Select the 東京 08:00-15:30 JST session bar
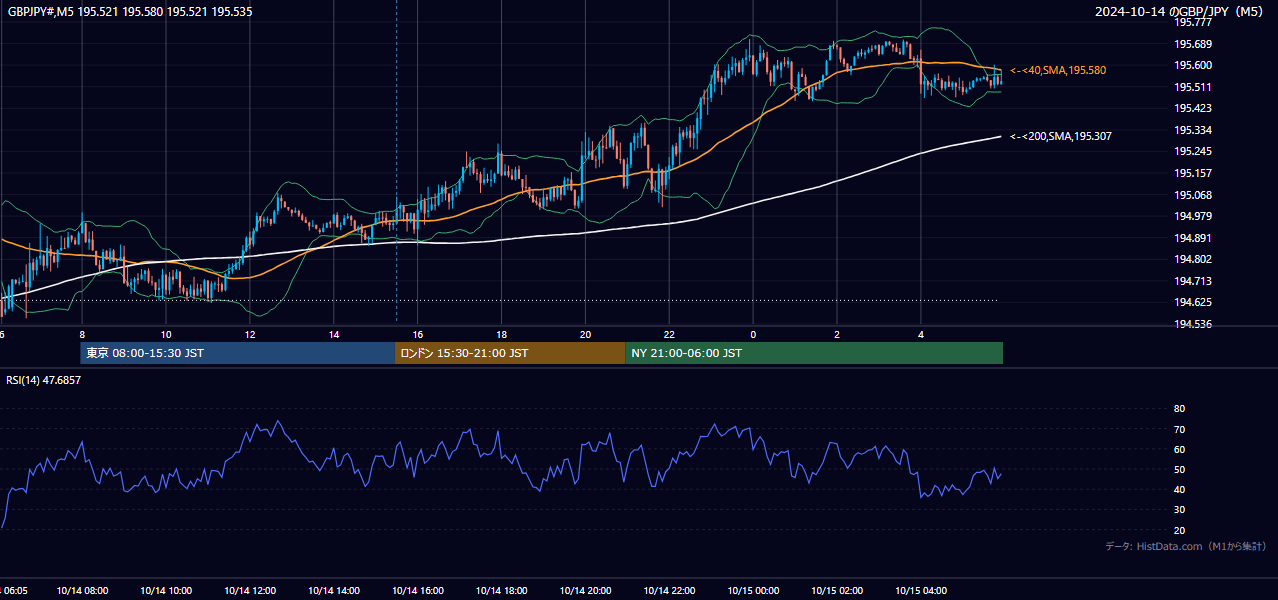The width and height of the screenshot is (1278, 600). (x=238, y=353)
